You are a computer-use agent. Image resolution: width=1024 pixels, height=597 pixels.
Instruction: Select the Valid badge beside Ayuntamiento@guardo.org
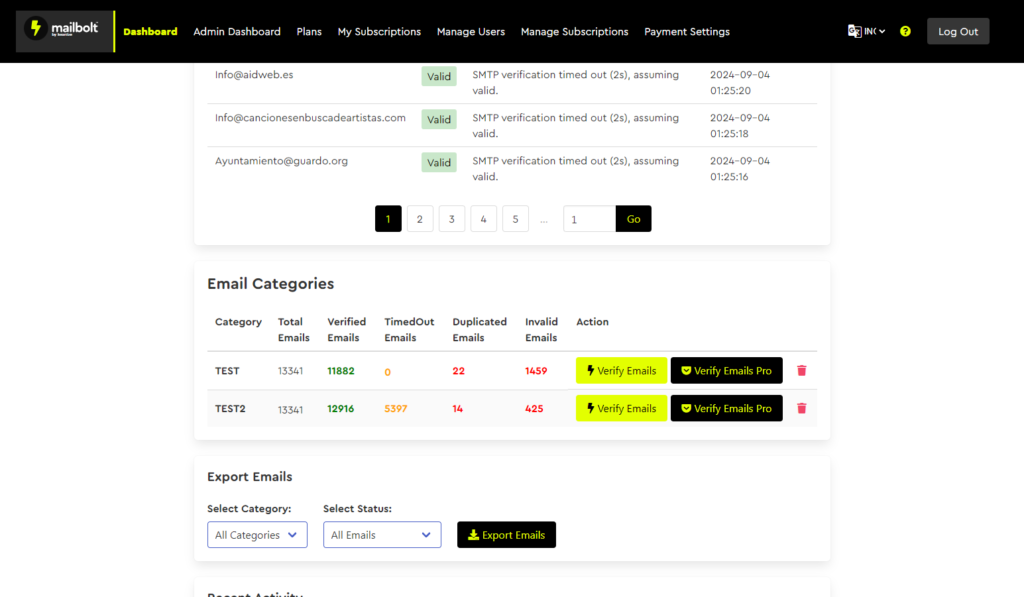(x=438, y=161)
